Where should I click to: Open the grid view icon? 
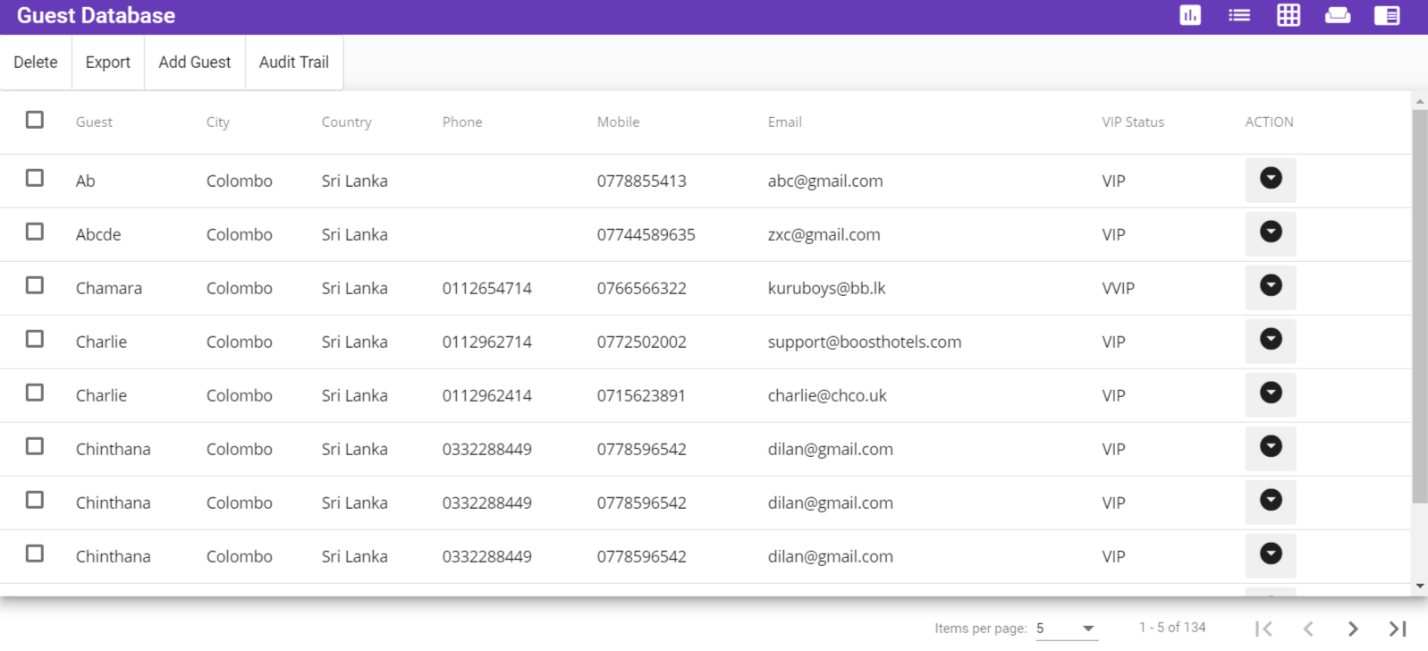[1288, 15]
